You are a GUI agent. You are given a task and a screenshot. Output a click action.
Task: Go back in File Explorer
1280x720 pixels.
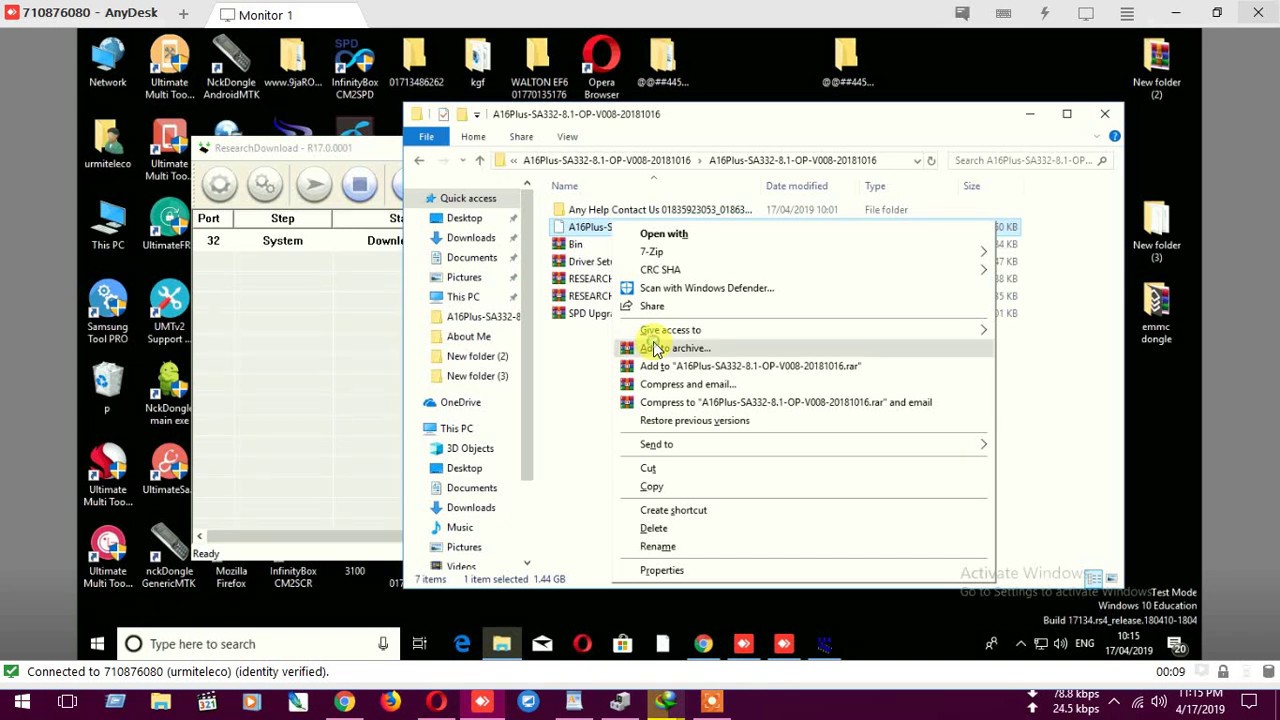[x=419, y=160]
